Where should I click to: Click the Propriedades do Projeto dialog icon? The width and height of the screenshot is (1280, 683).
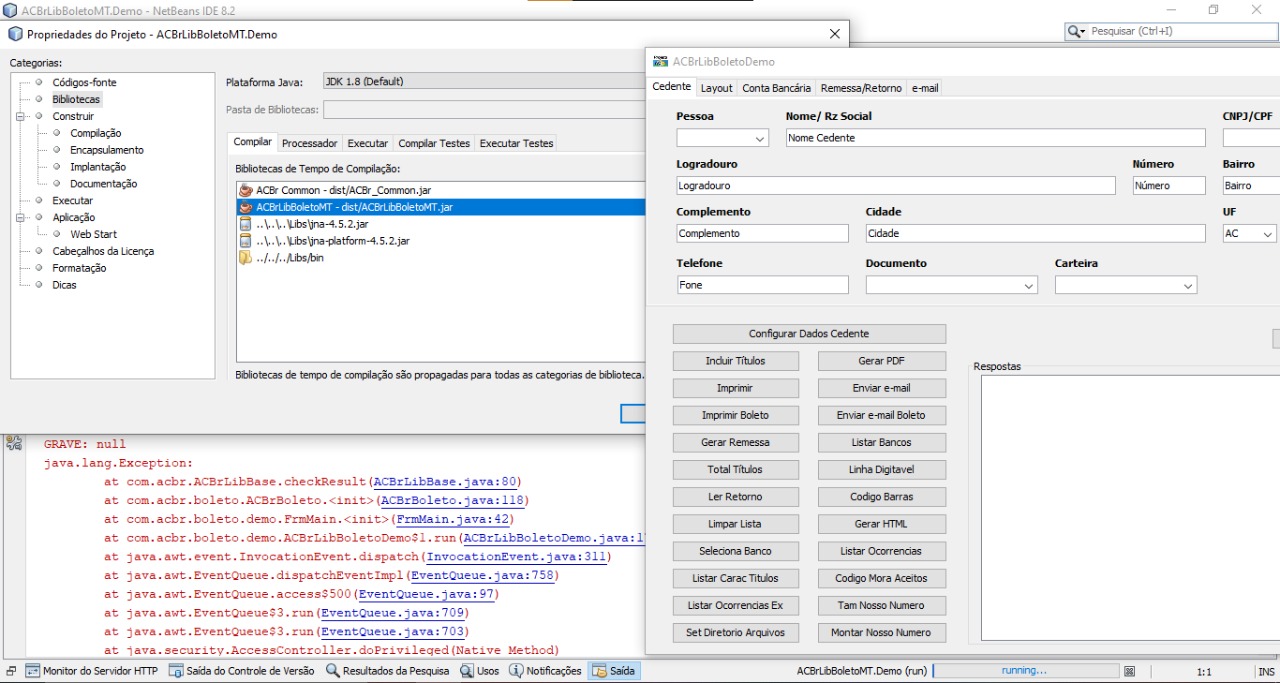tap(15, 34)
